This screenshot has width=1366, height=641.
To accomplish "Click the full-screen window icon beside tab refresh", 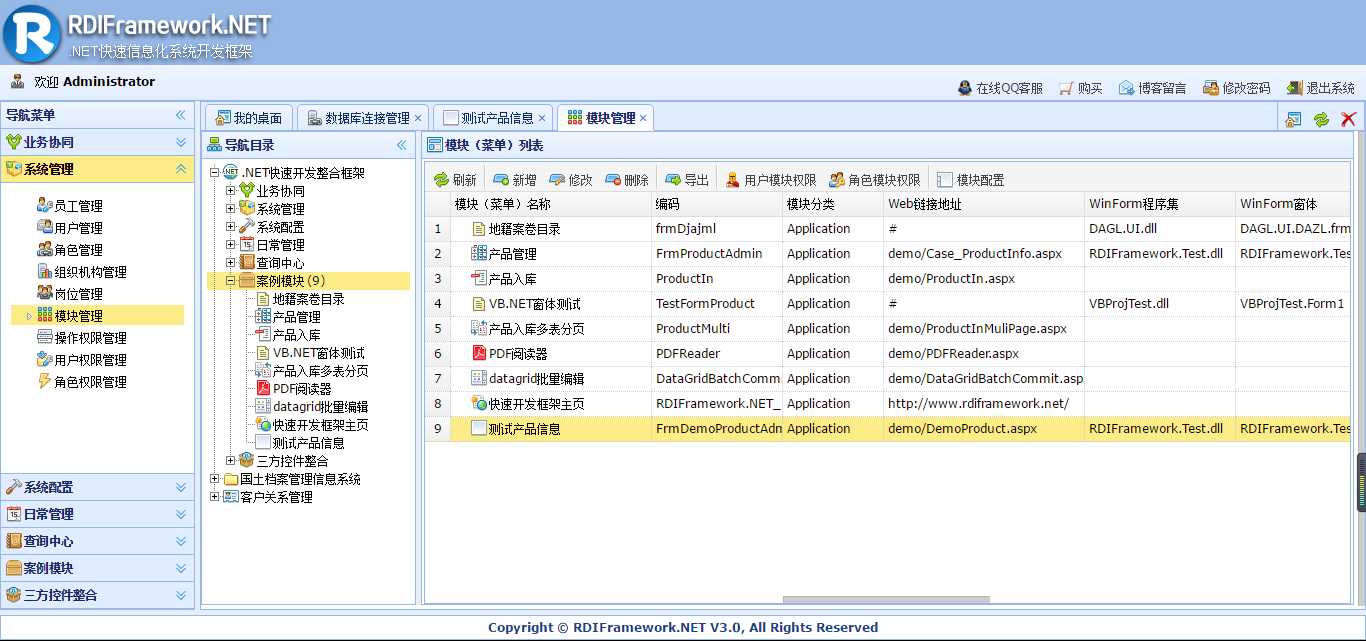I will (x=1293, y=119).
